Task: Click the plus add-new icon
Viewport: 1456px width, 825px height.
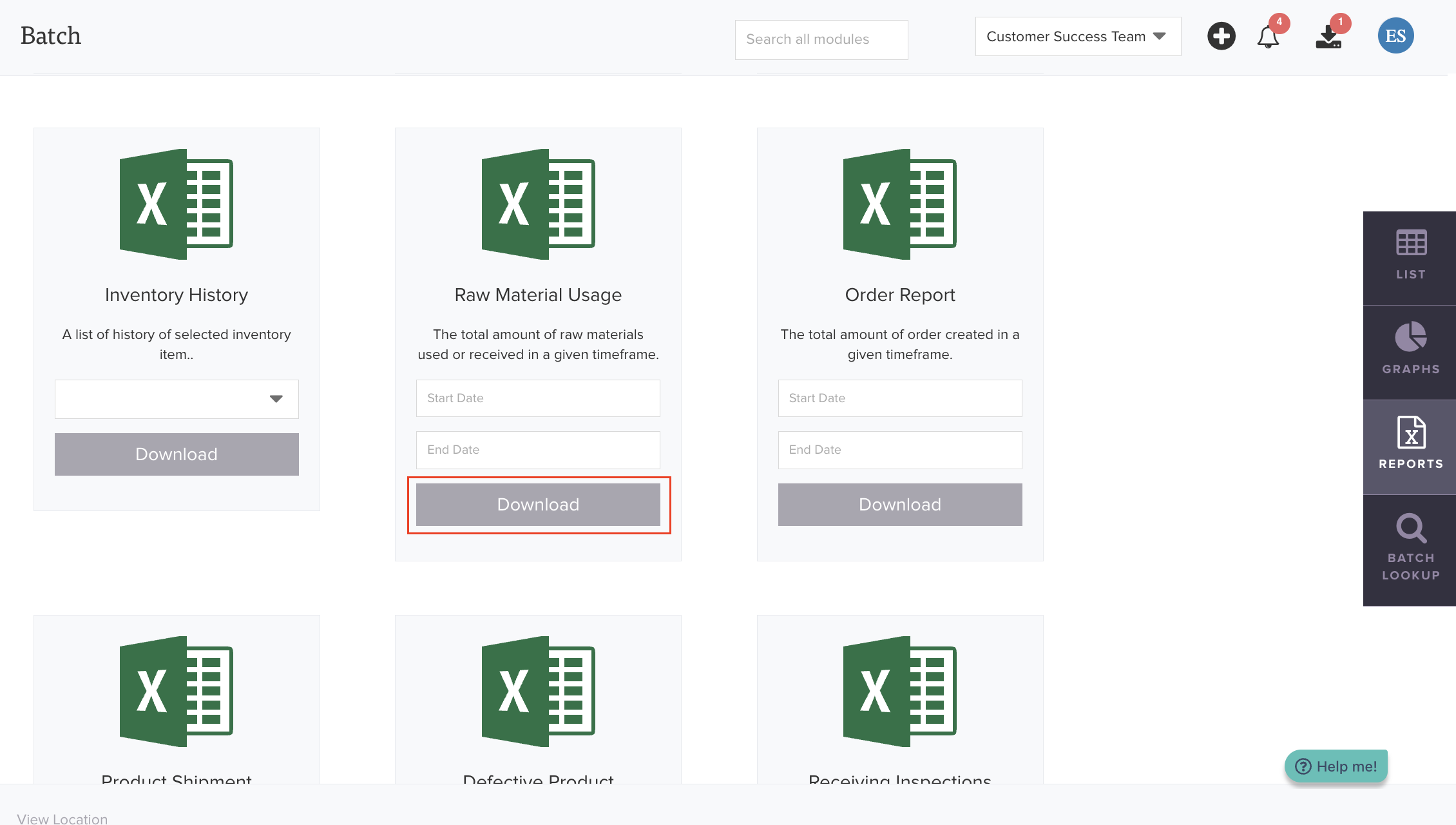Action: [1221, 36]
